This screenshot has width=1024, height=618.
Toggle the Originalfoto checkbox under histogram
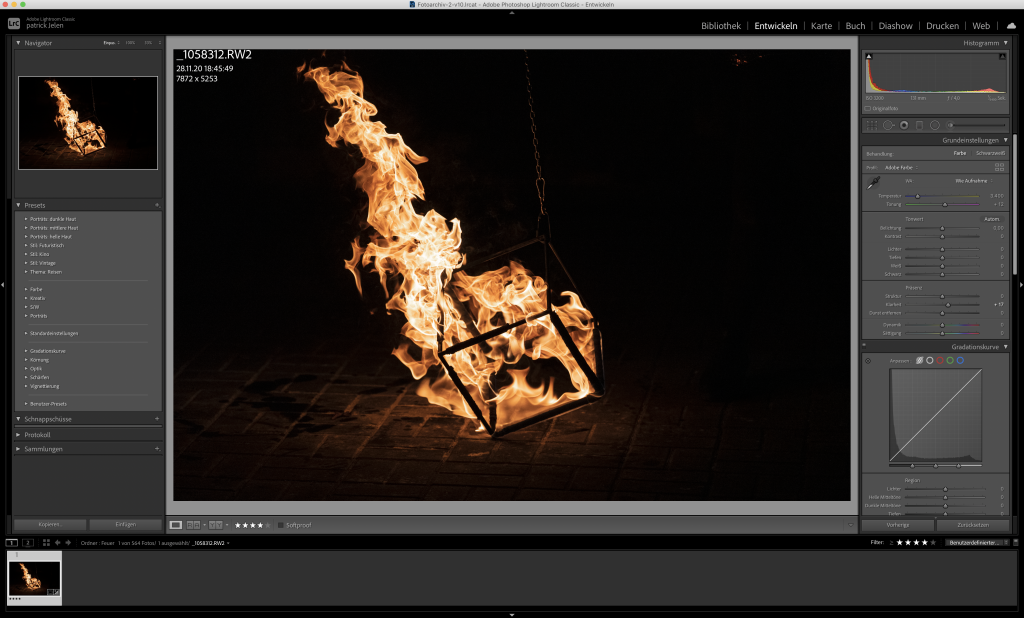(x=868, y=108)
